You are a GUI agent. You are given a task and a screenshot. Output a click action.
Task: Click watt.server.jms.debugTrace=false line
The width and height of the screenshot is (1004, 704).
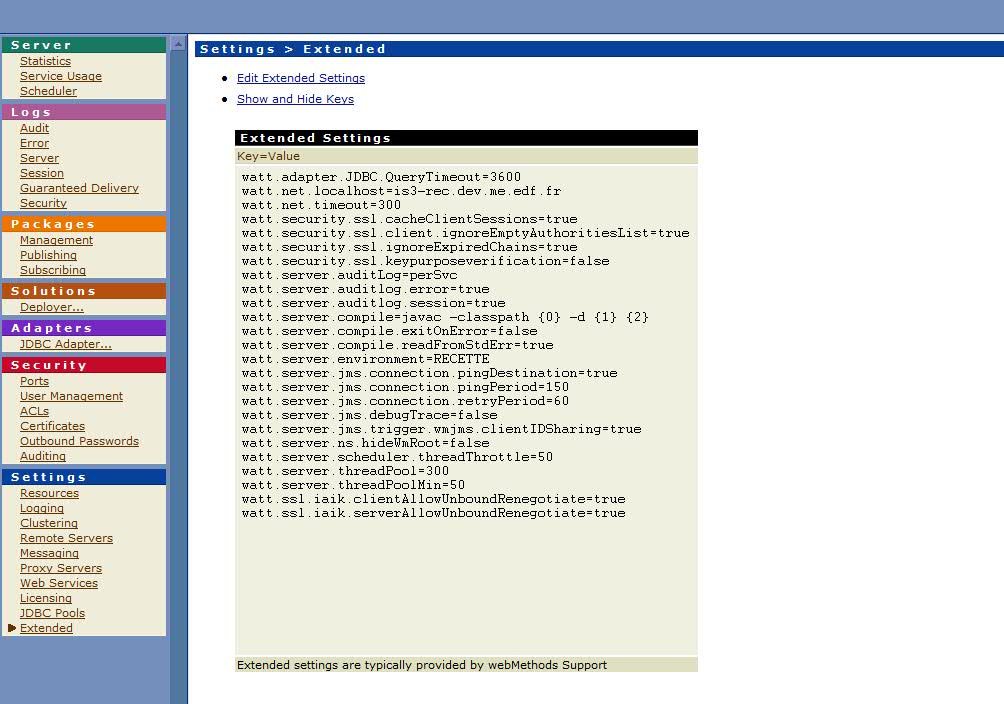[x=369, y=415]
